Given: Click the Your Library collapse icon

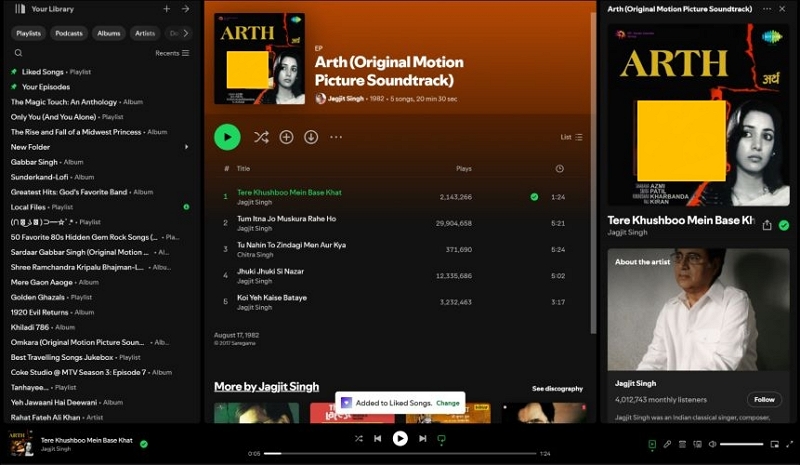Looking at the screenshot, I should [20, 9].
